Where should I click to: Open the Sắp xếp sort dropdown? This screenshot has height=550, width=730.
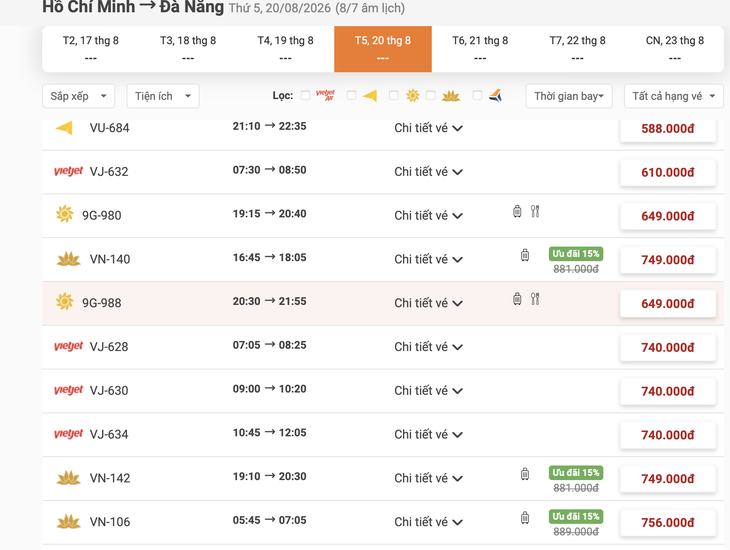(x=78, y=96)
